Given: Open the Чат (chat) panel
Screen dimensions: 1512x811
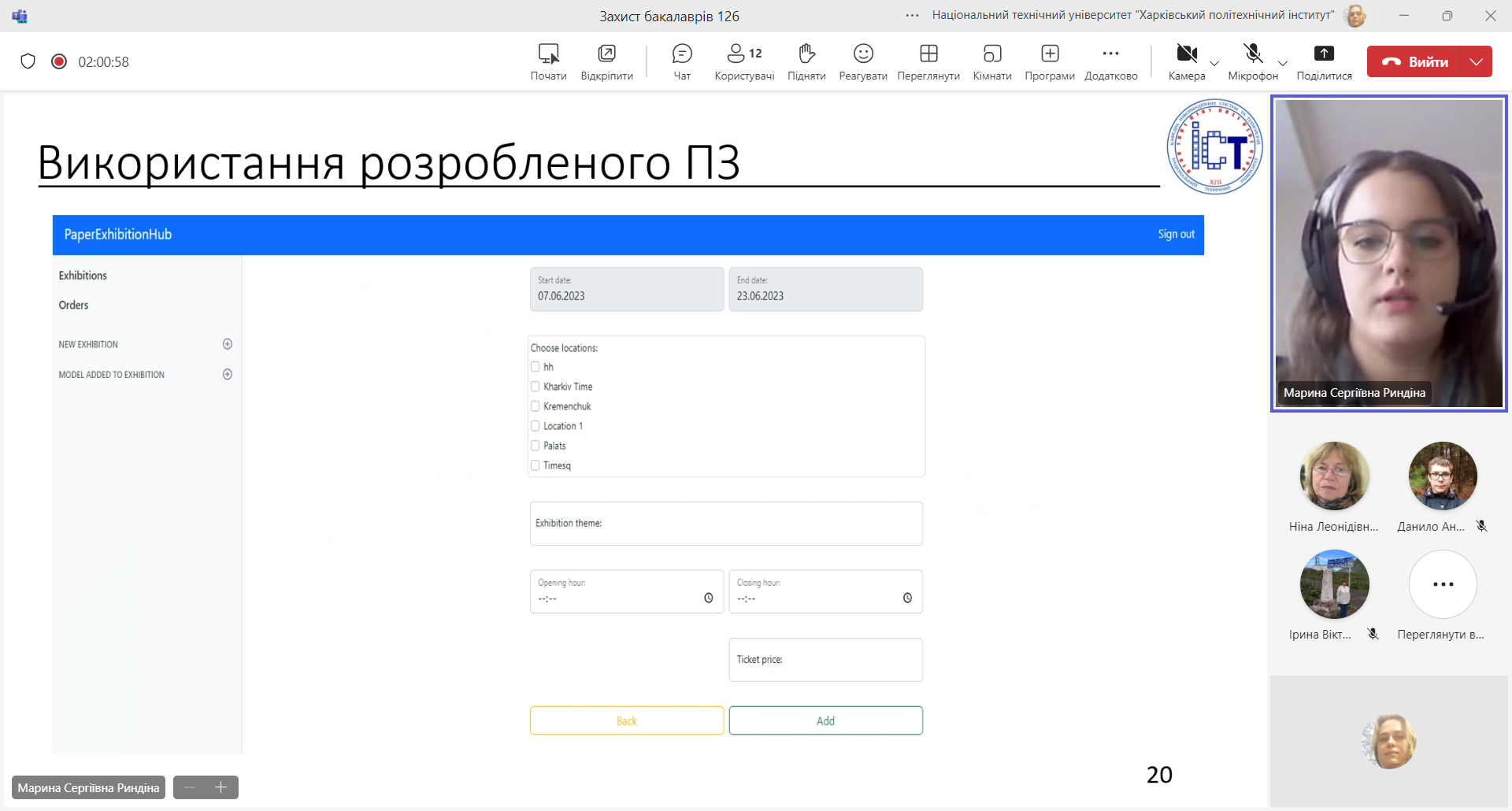Looking at the screenshot, I should pyautogui.click(x=682, y=61).
